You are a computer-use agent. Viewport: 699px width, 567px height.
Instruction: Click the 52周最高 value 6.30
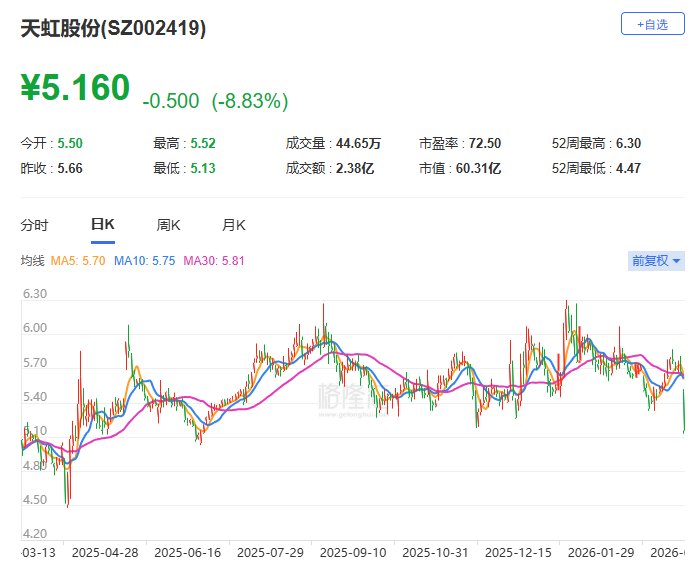[x=630, y=144]
